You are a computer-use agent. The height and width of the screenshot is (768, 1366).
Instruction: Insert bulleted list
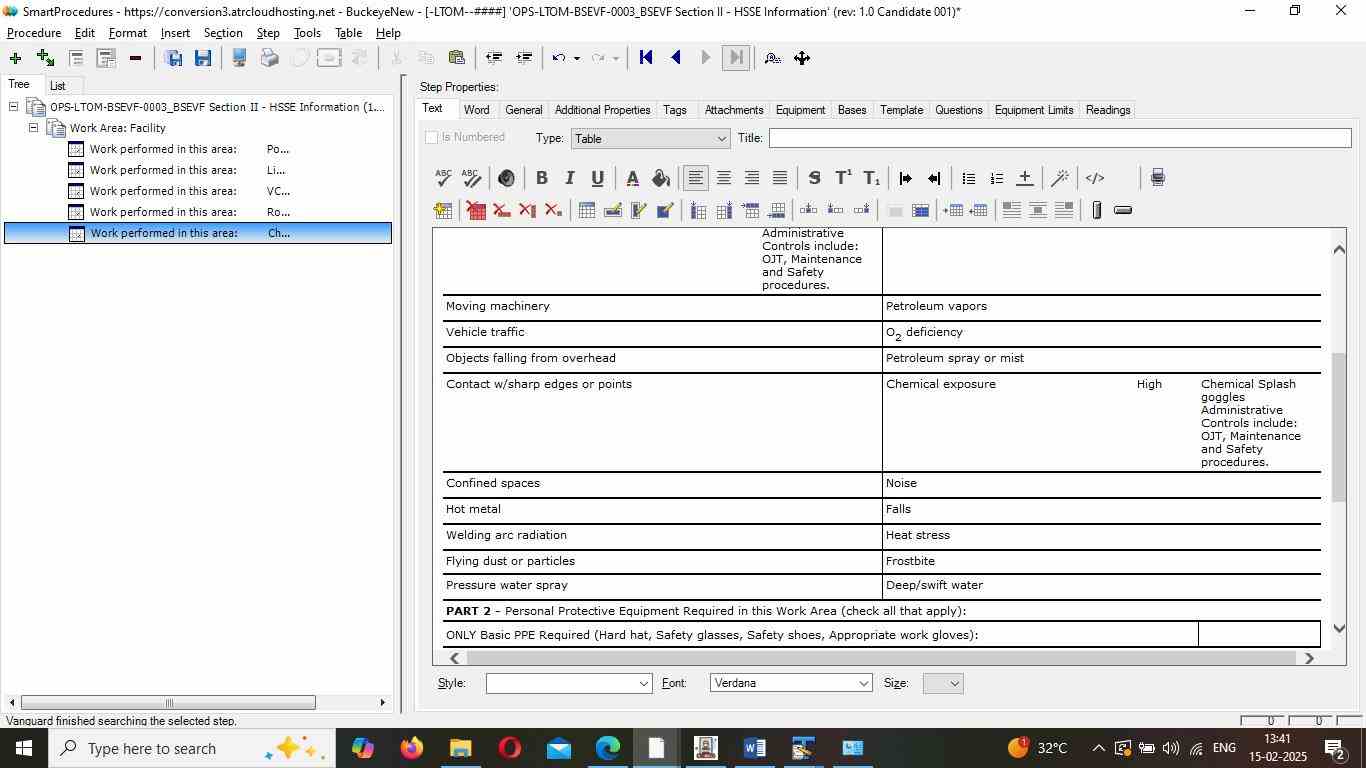tap(968, 178)
